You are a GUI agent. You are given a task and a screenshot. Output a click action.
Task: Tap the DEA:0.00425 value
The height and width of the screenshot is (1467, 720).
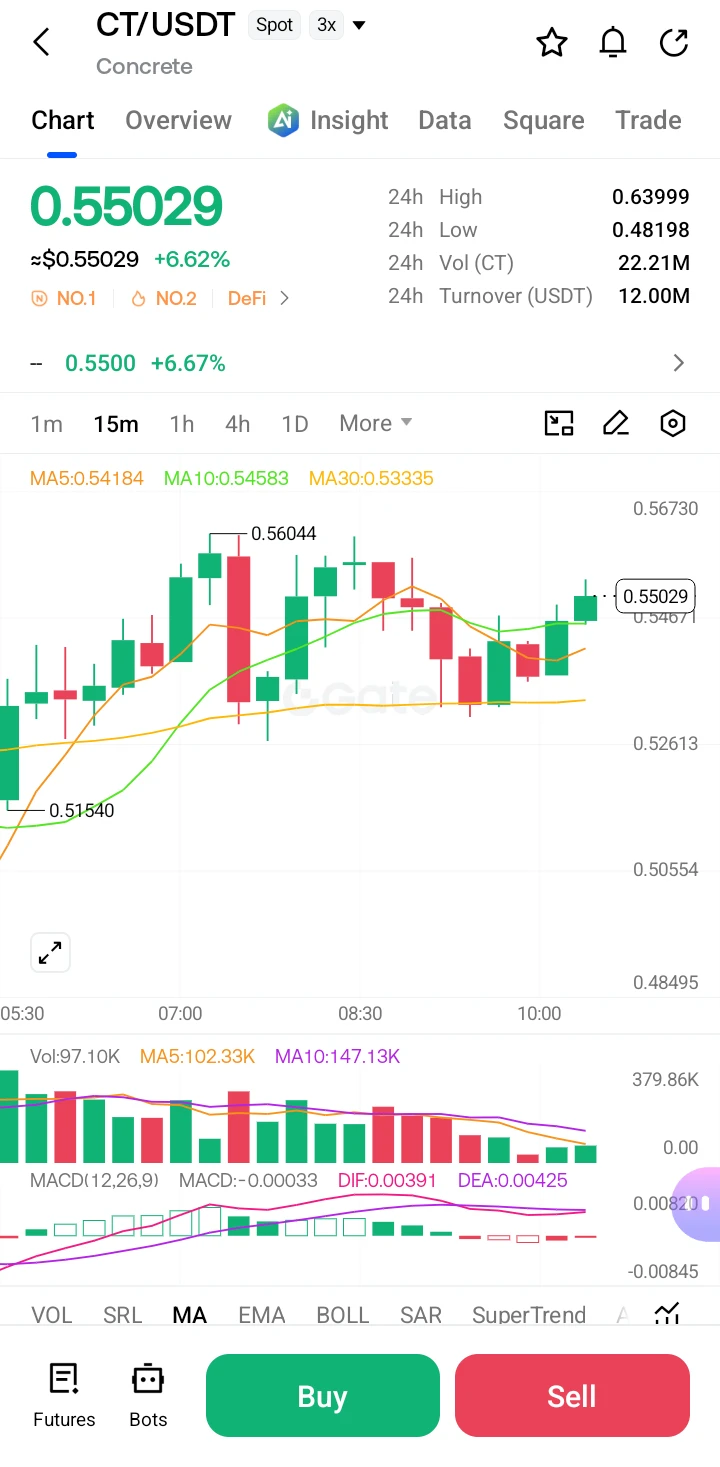coord(512,1180)
